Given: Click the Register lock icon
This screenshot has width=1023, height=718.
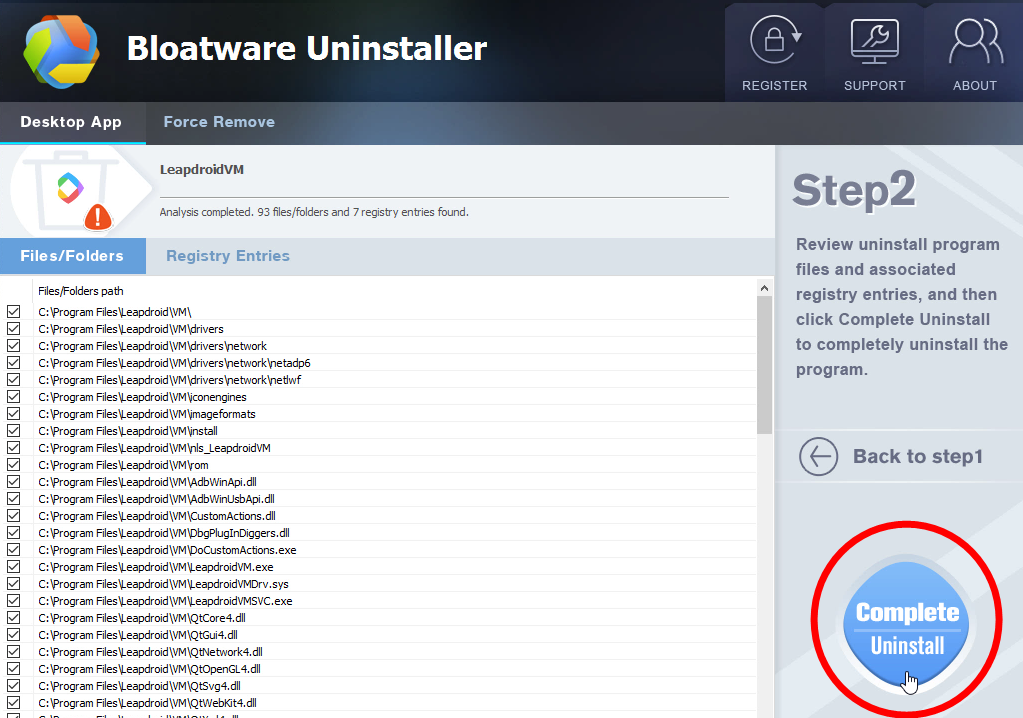Looking at the screenshot, I should pos(774,40).
